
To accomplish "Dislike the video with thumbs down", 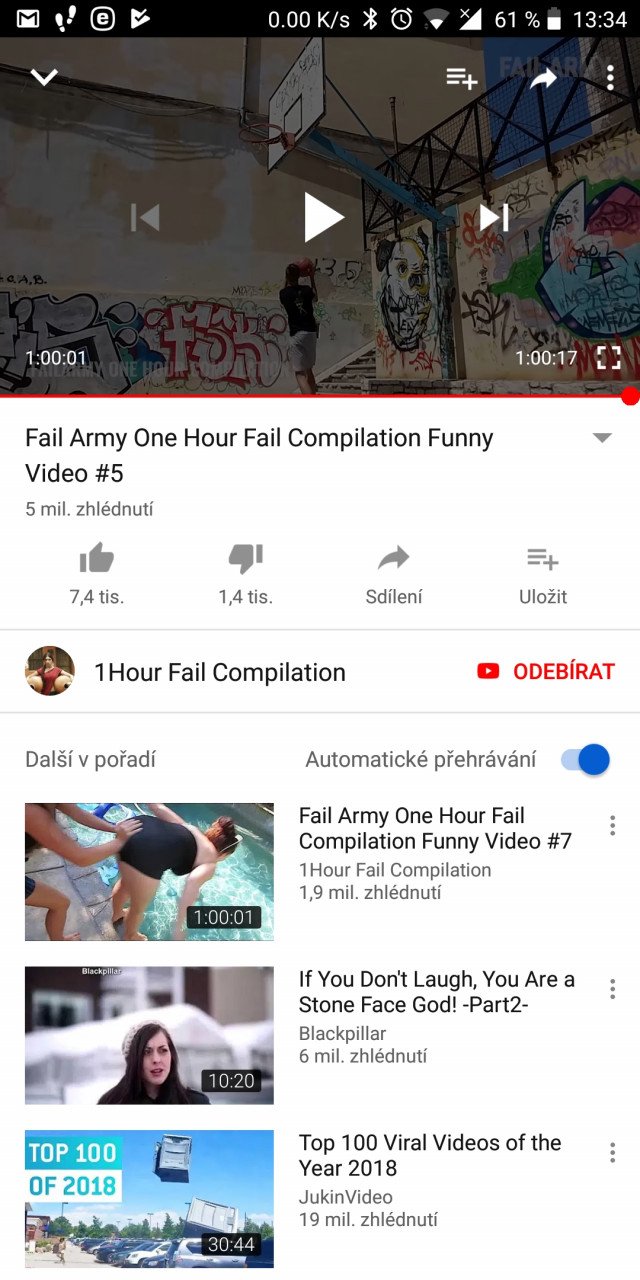I will pyautogui.click(x=246, y=575).
